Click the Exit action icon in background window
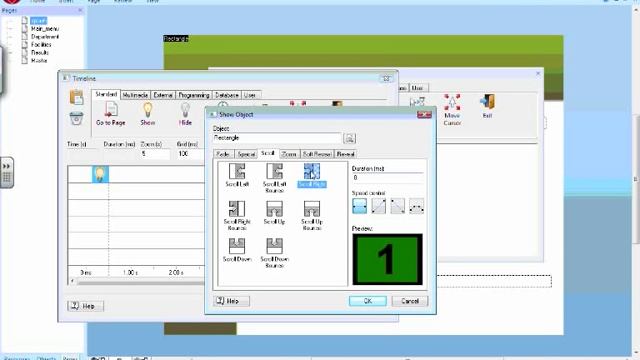This screenshot has height=360, width=640. coord(487,107)
